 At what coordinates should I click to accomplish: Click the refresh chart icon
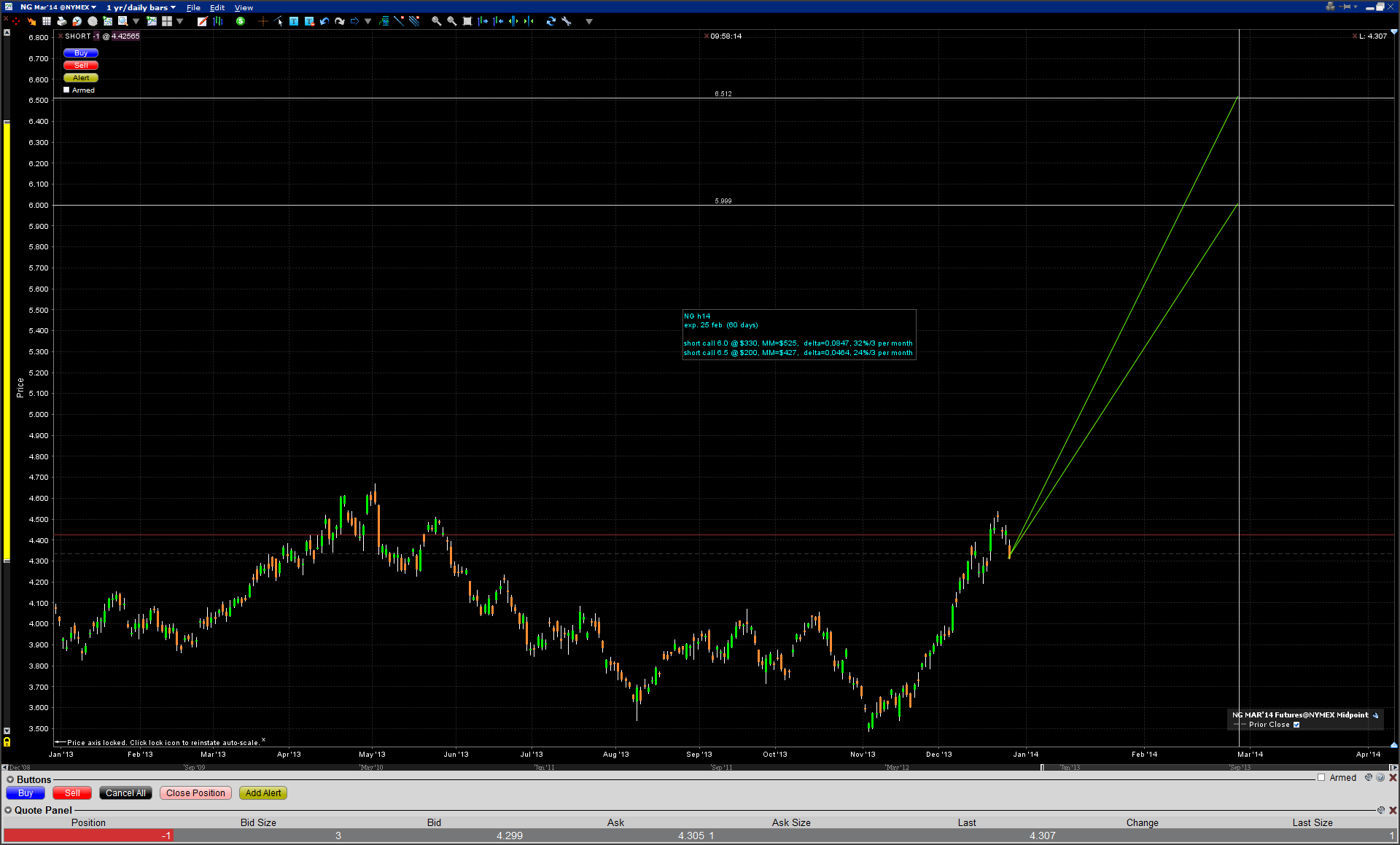(551, 21)
